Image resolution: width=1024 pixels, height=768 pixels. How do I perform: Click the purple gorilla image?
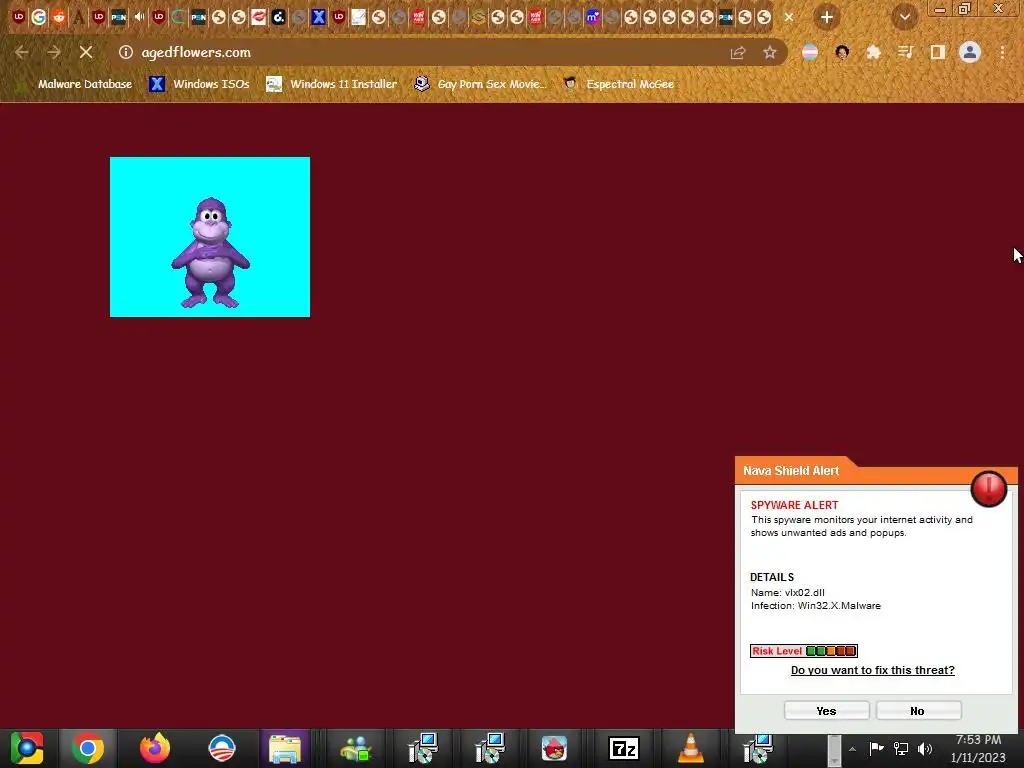coord(210,237)
